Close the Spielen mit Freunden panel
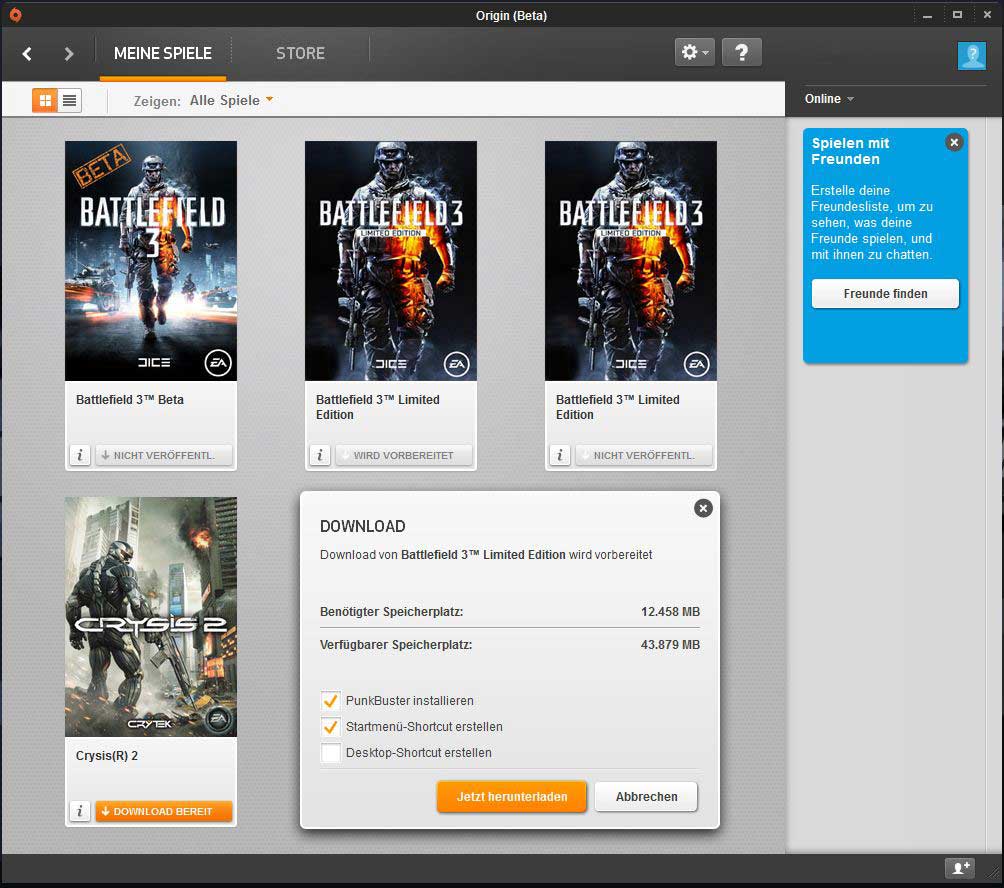 click(954, 142)
